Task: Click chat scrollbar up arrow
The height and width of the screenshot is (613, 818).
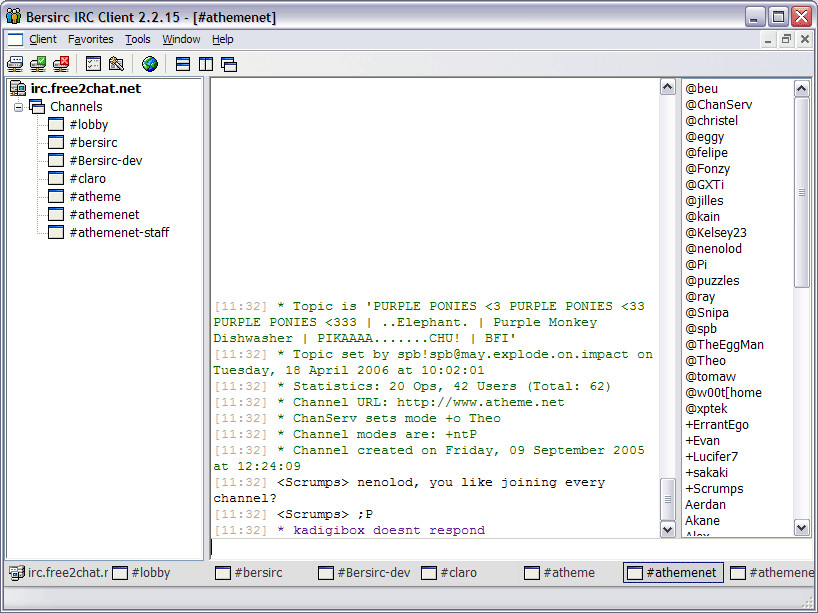Action: pyautogui.click(x=668, y=86)
